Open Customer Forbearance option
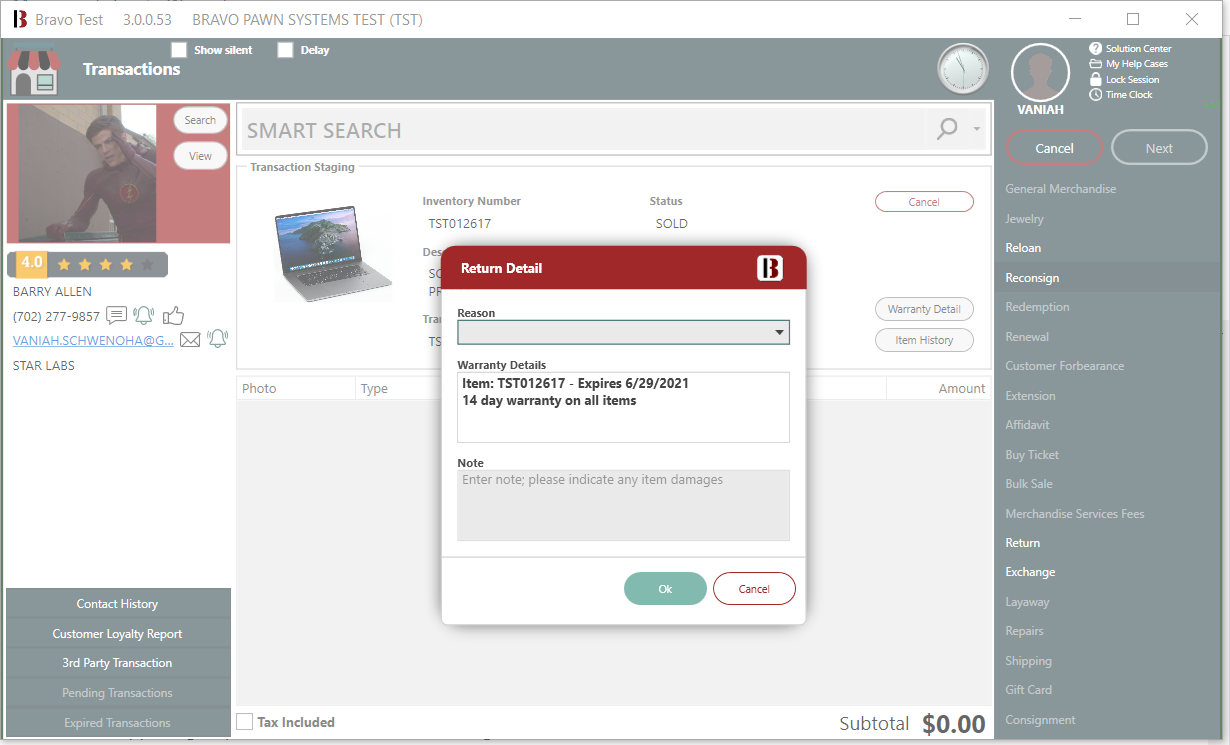This screenshot has width=1230, height=745. [1064, 366]
